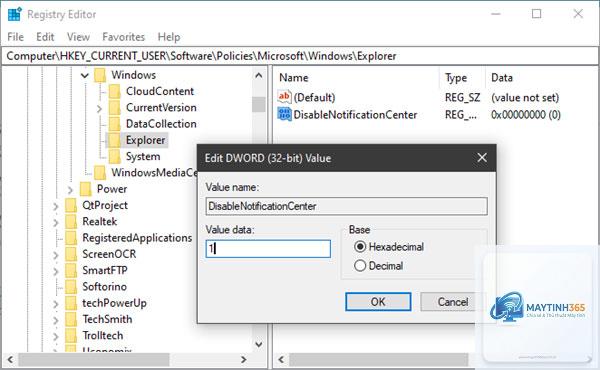600x370 pixels.
Task: Expand the techPowerUp tree node
Action: [x=56, y=304]
